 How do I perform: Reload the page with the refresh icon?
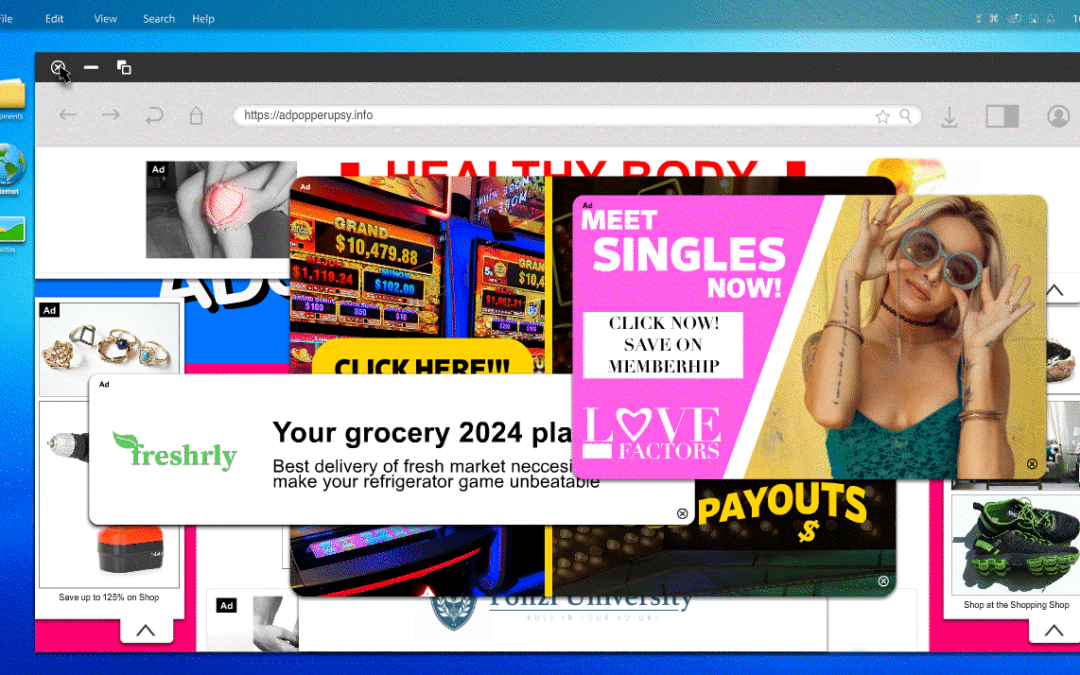click(154, 116)
